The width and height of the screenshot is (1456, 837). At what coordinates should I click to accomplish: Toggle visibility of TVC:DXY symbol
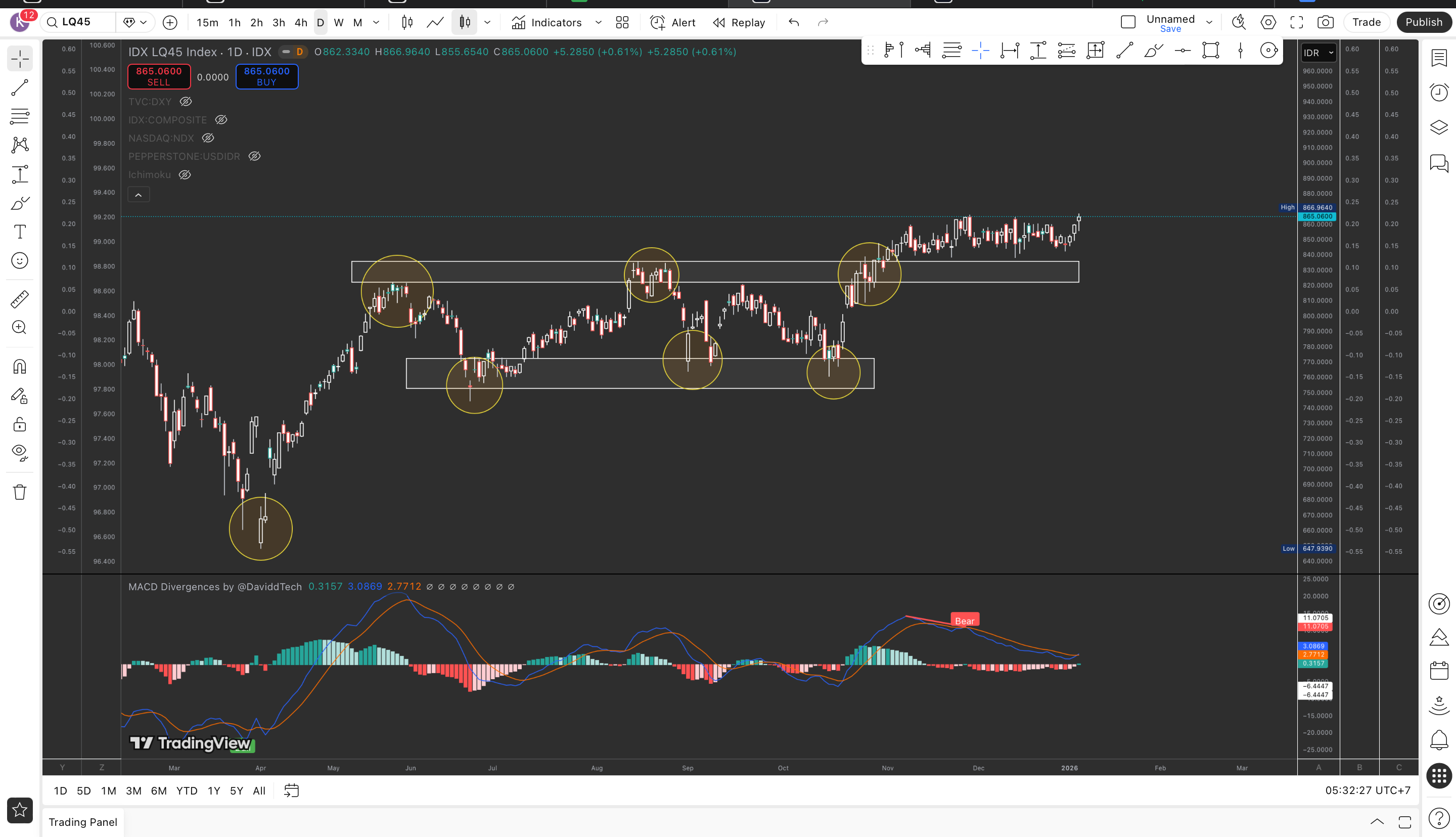pos(186,102)
